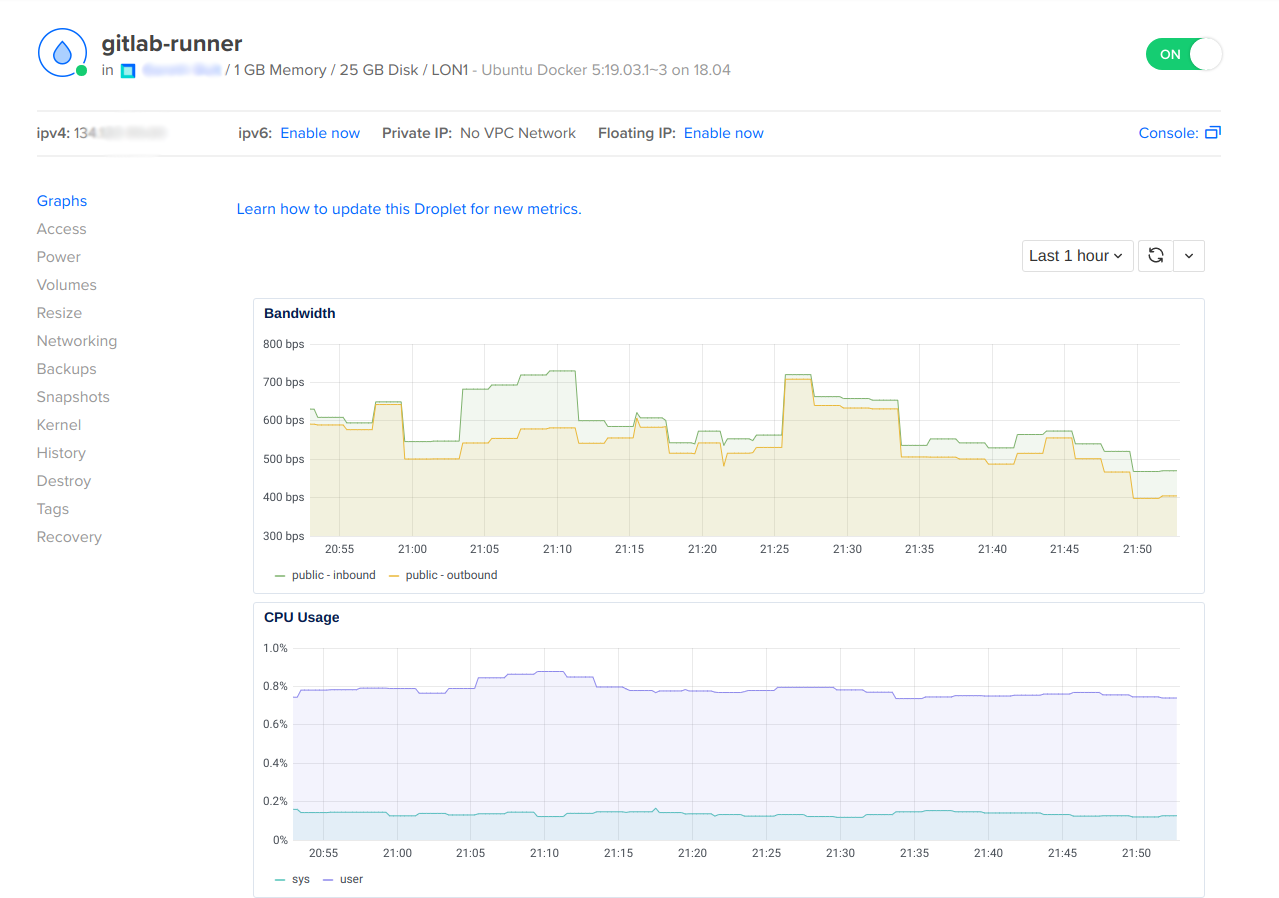Click the 21:10 label on Bandwidth chart

coord(557,549)
